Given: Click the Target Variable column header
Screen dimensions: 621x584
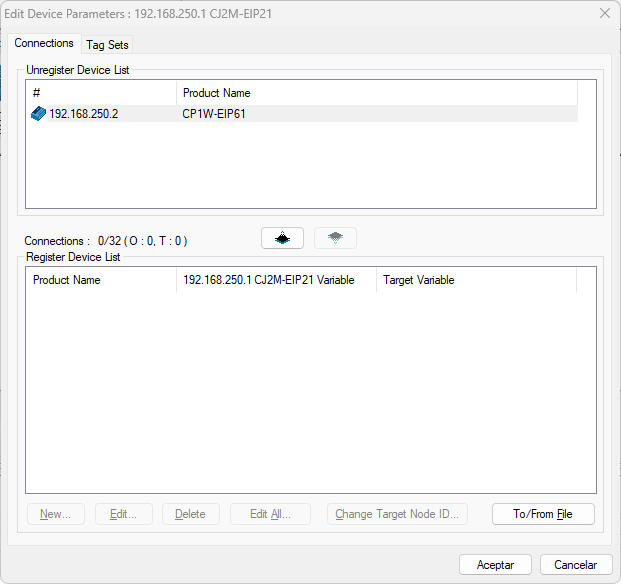Looking at the screenshot, I should [x=476, y=280].
